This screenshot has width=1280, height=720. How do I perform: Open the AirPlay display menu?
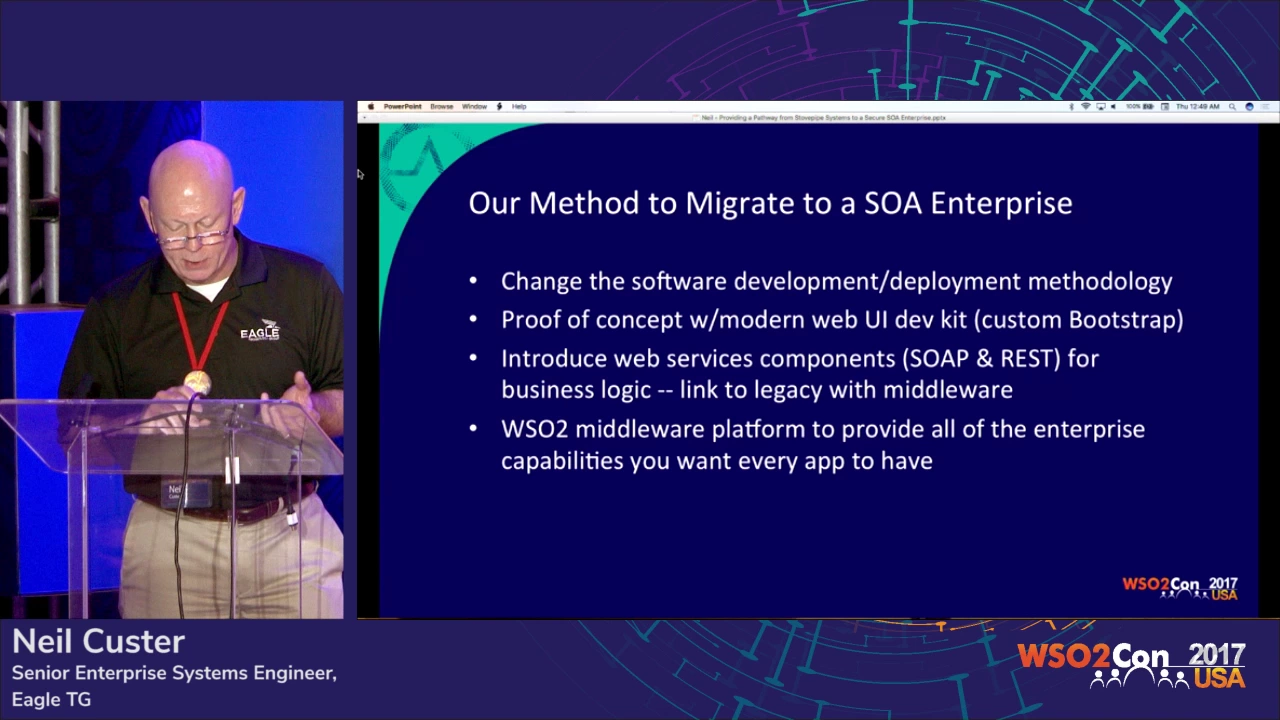tap(1101, 106)
